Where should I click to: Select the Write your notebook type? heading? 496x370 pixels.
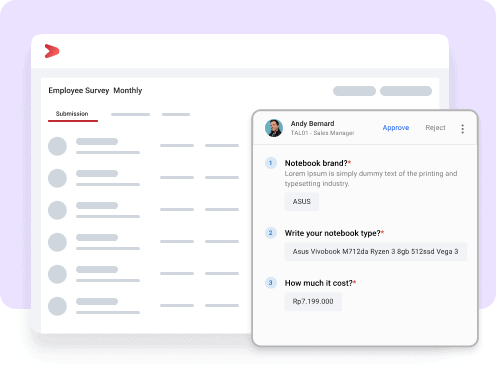[334, 233]
